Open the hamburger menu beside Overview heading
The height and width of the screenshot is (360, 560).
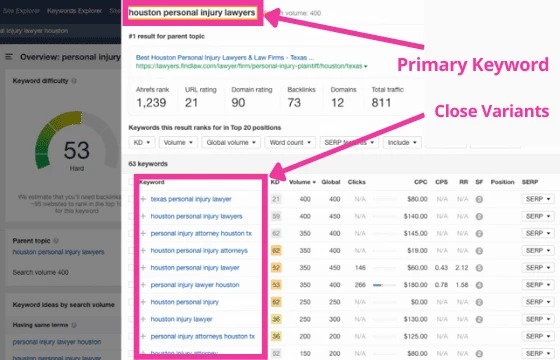tap(9, 57)
